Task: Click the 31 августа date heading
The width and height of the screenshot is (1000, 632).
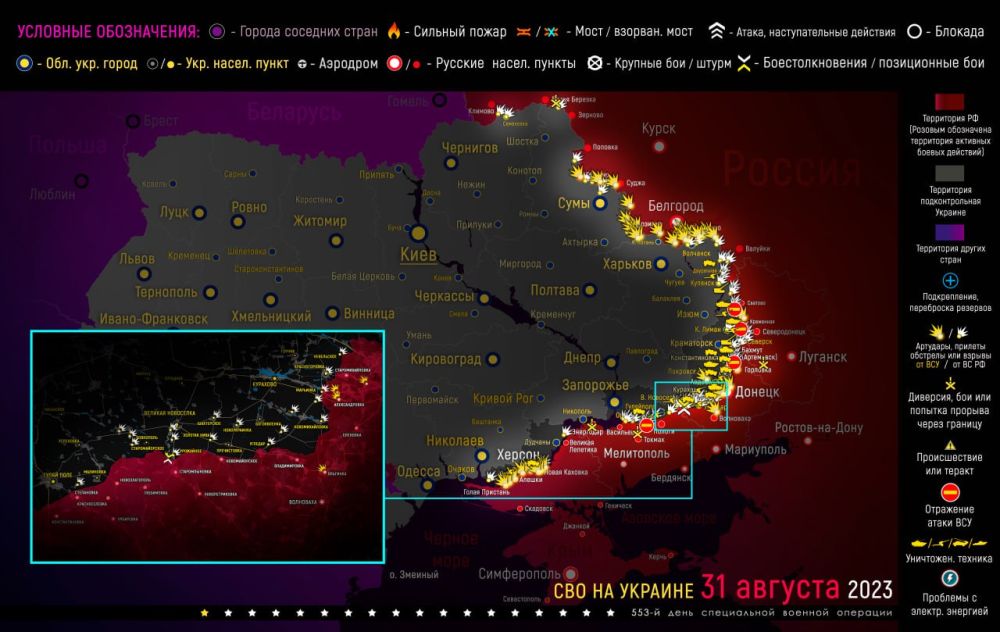Action: [770, 586]
